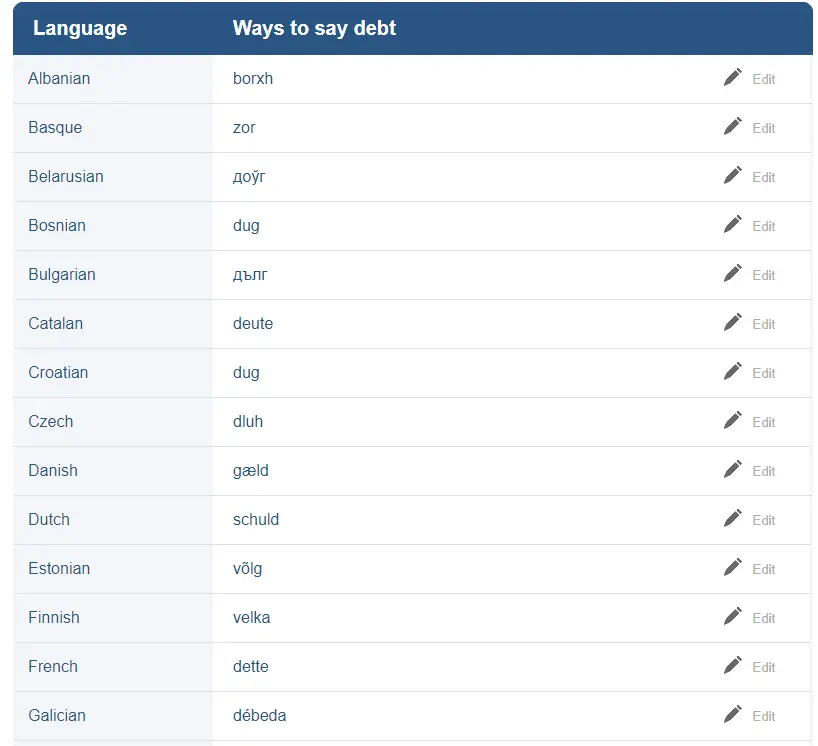Hit the pencil icon in the Czech row
This screenshot has width=818, height=746.
tap(733, 421)
